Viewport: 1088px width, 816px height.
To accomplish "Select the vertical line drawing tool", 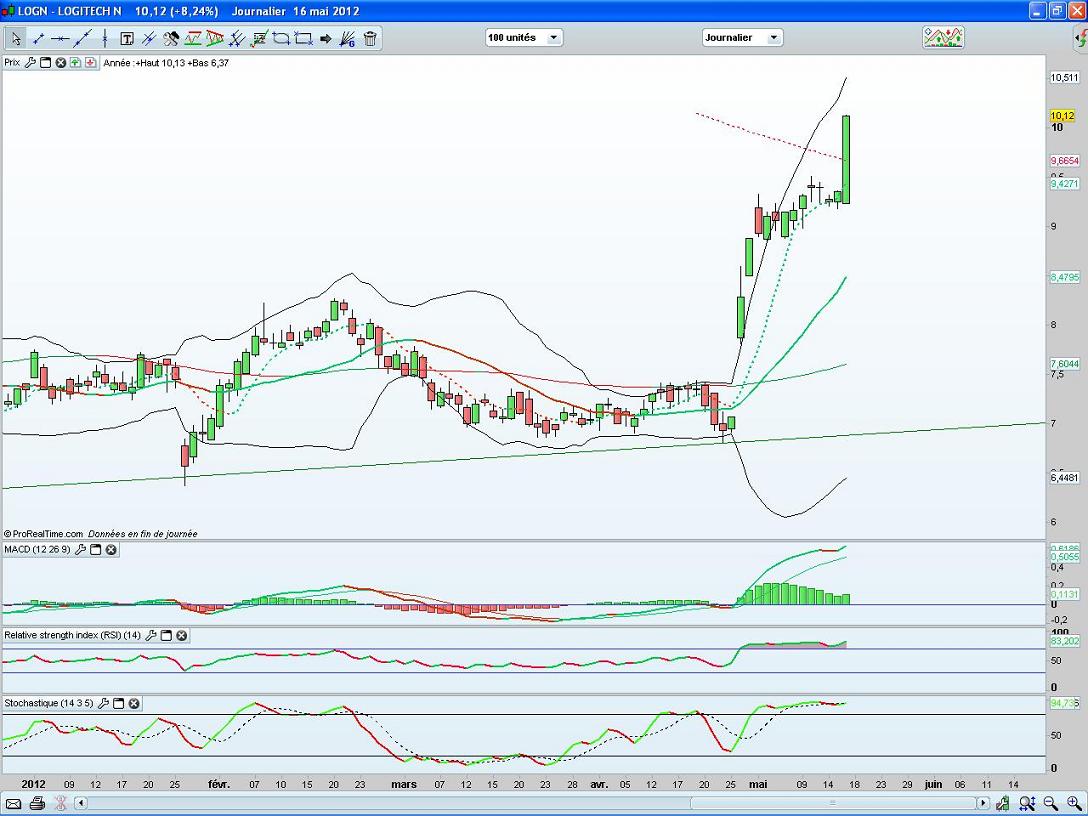I will [x=105, y=39].
